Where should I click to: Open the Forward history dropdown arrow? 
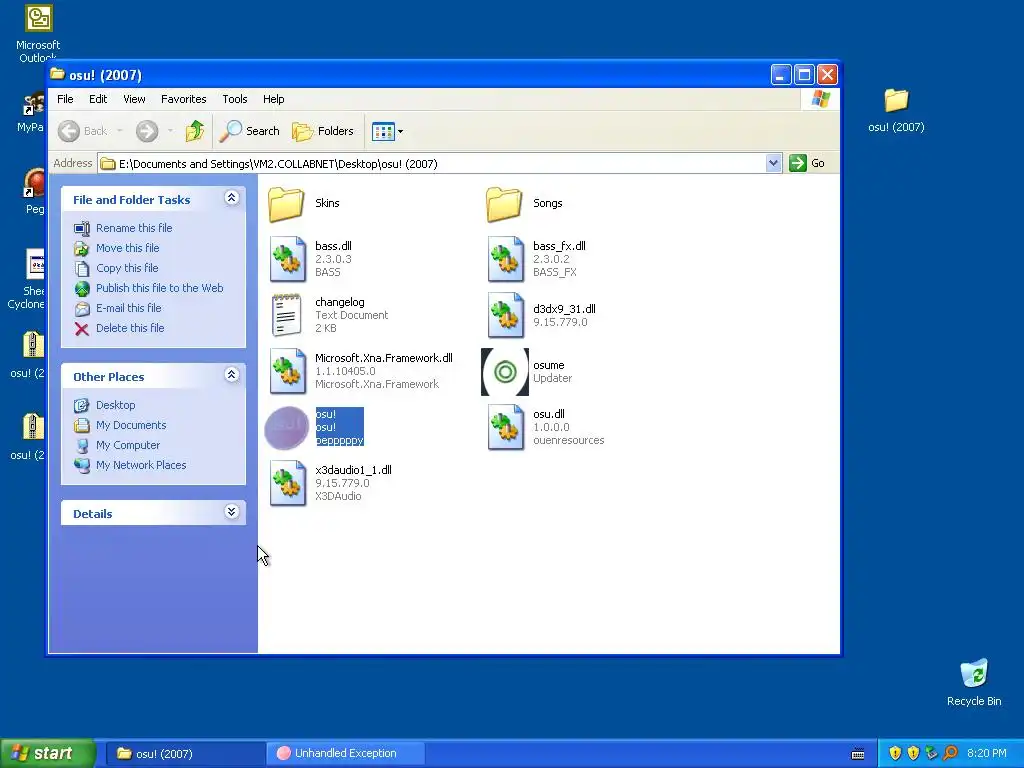tap(170, 131)
